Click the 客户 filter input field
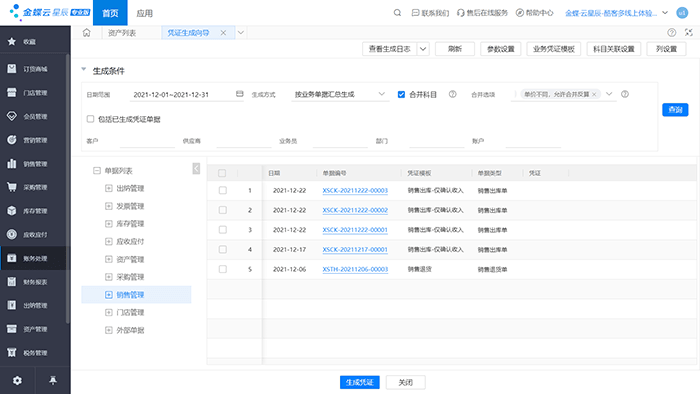Image resolution: width=700 pixels, height=394 pixels. pos(147,141)
